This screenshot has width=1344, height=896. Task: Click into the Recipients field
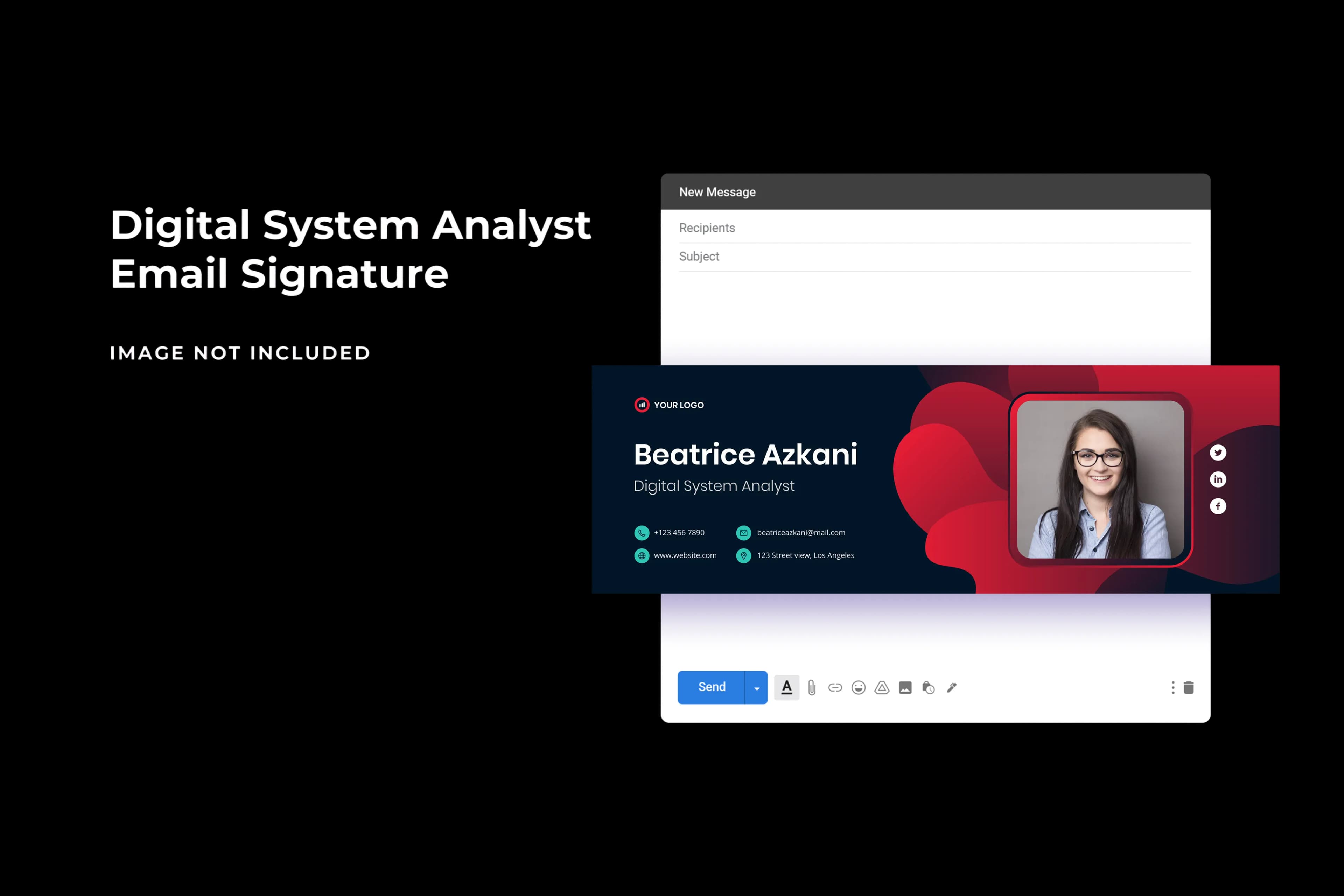935,228
